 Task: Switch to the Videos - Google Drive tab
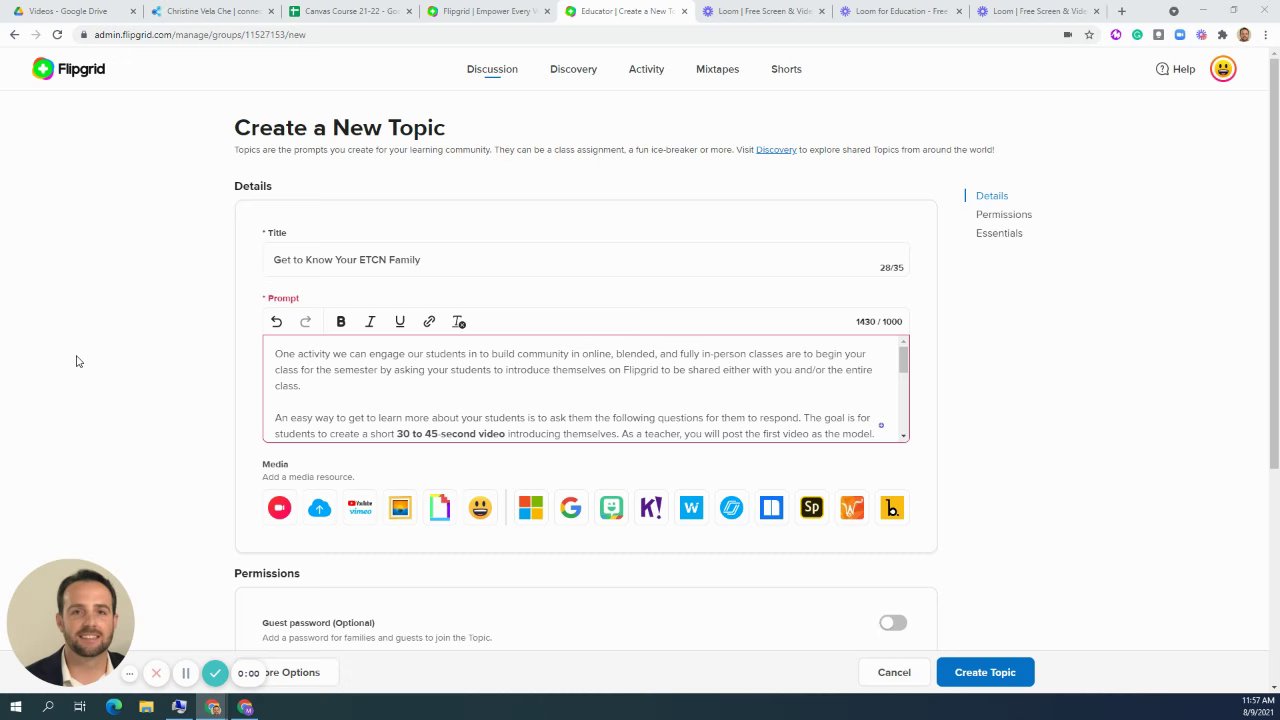pos(73,11)
